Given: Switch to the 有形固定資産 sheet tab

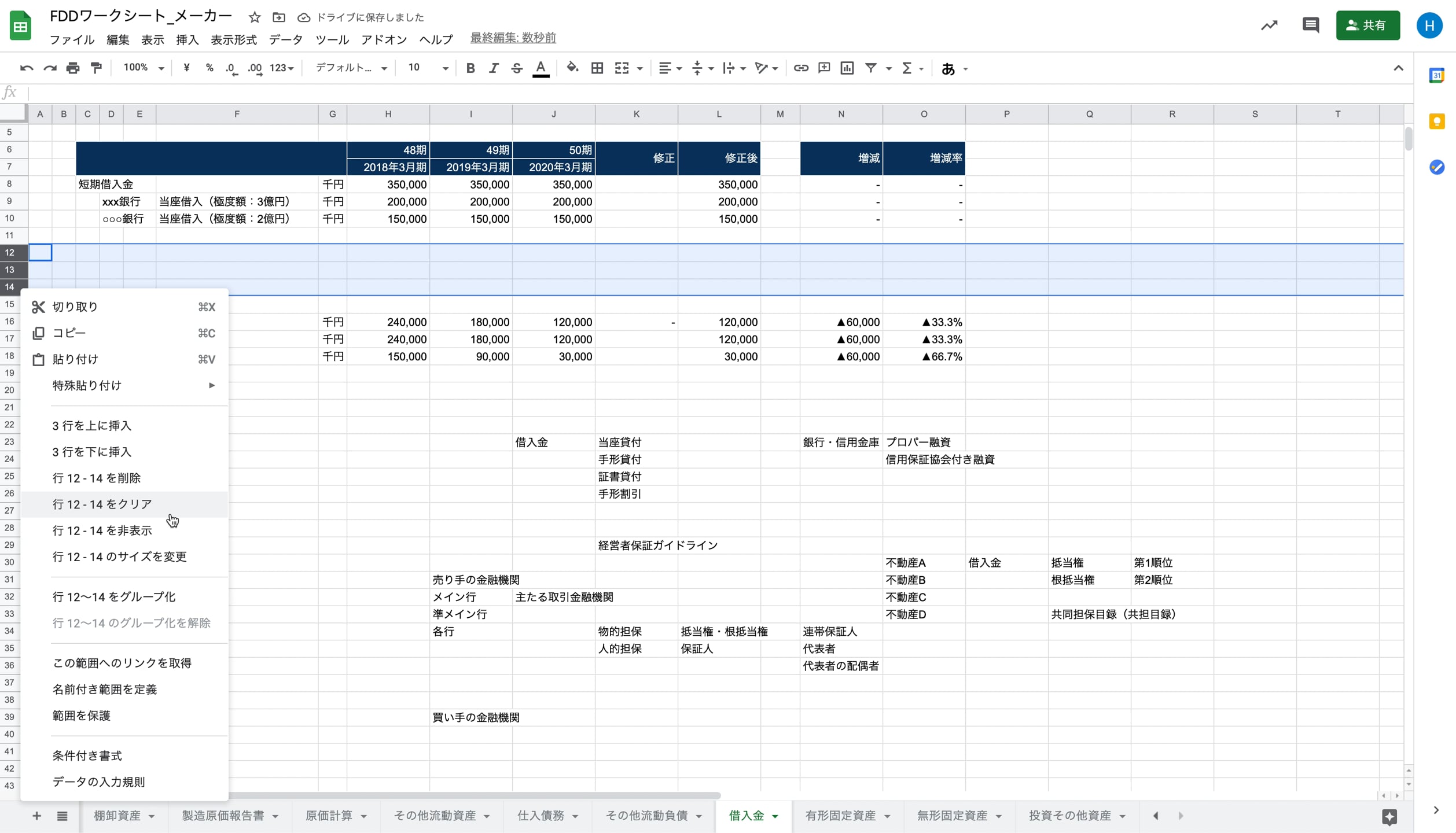Looking at the screenshot, I should click(x=840, y=816).
